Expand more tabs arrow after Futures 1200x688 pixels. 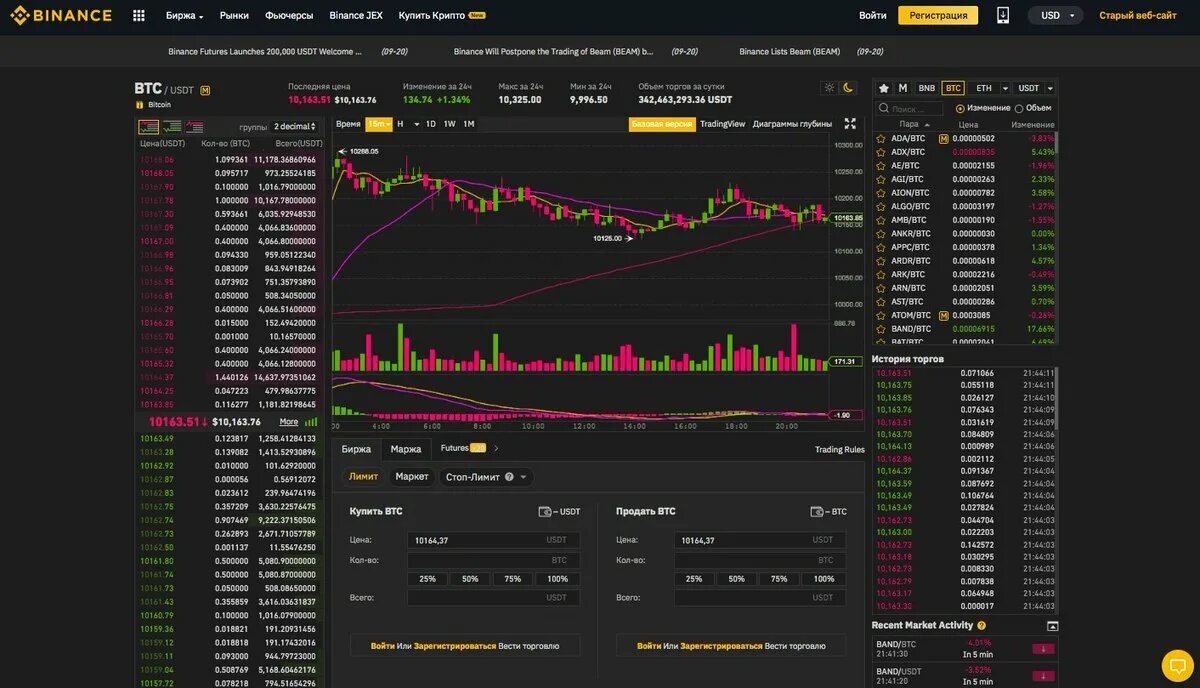point(496,448)
